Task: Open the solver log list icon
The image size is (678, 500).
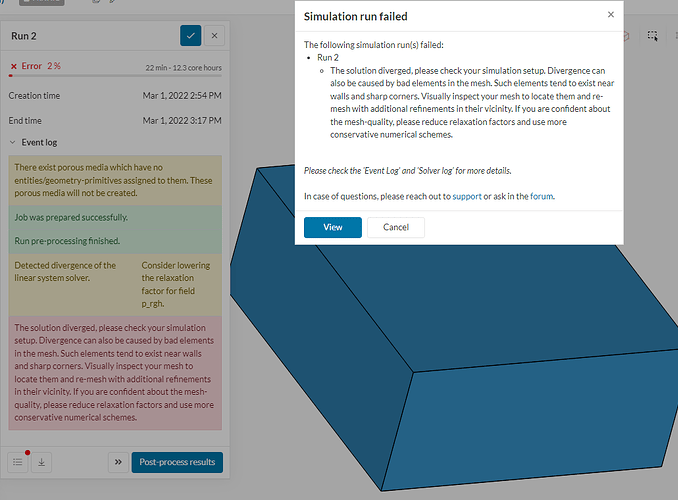Action: (x=19, y=462)
